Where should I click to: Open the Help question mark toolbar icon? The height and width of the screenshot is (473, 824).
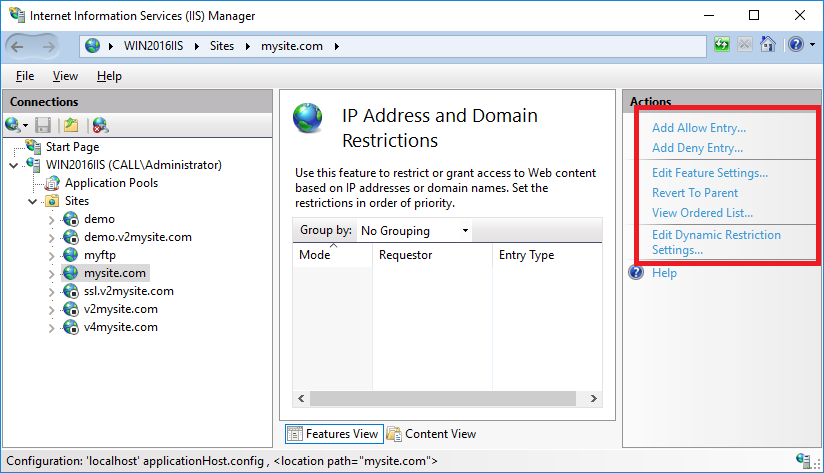pyautogui.click(x=796, y=45)
